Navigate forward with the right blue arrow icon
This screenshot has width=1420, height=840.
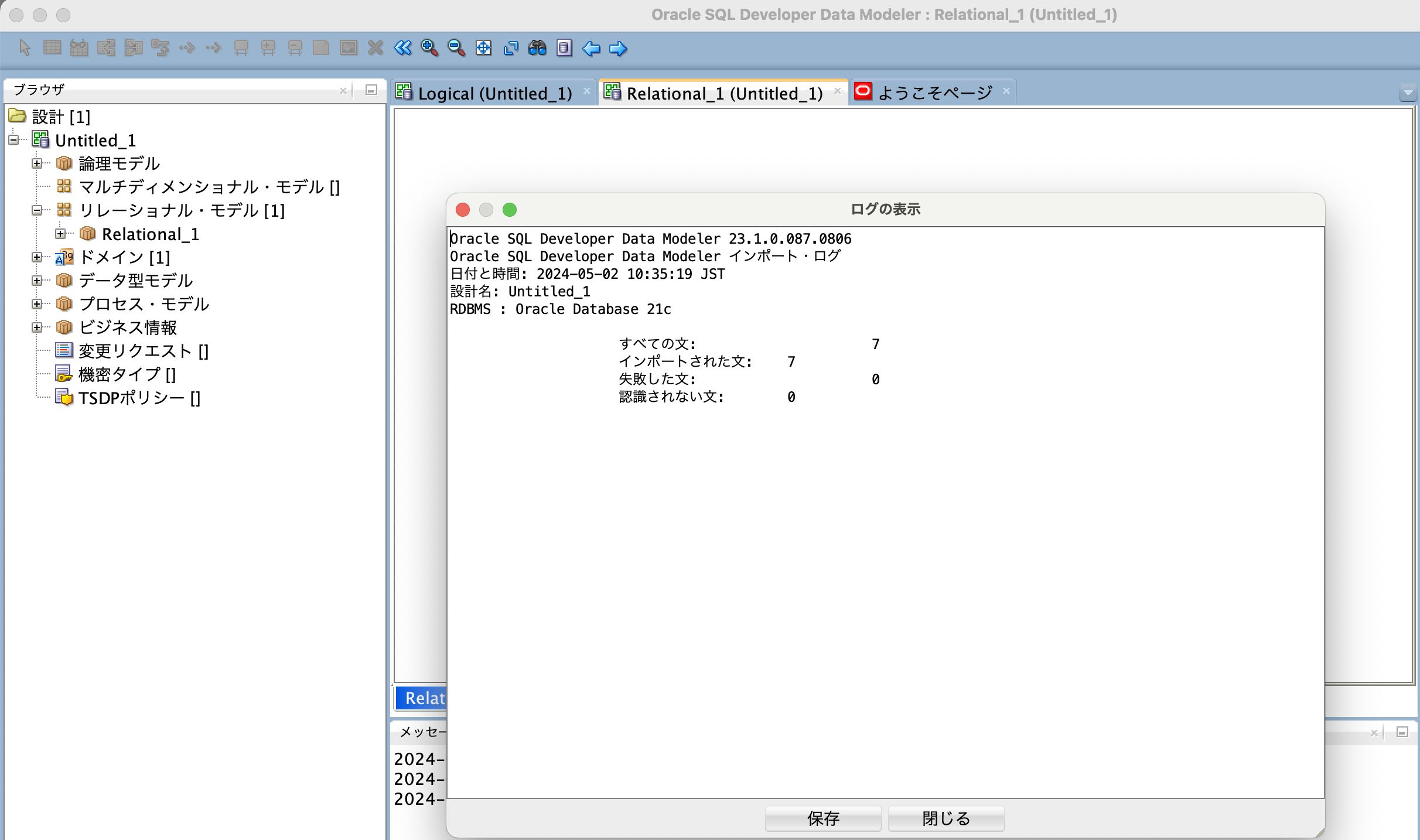pos(618,49)
